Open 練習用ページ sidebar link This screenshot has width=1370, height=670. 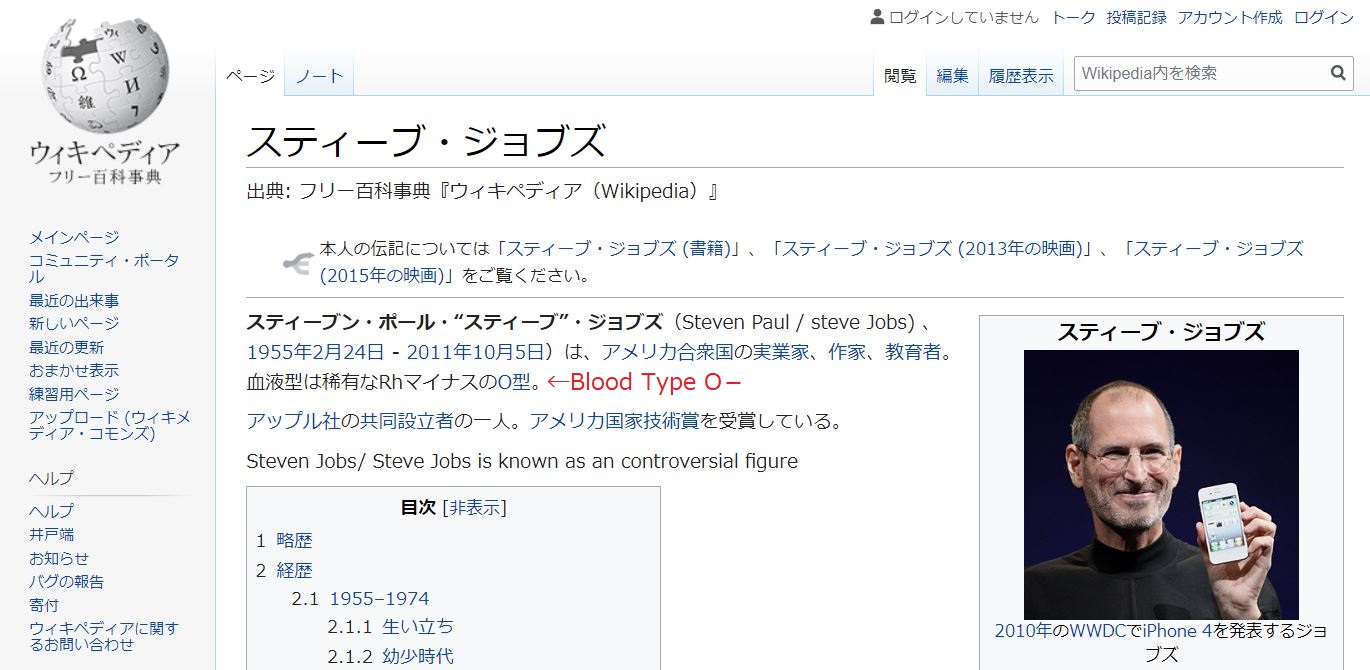click(74, 394)
